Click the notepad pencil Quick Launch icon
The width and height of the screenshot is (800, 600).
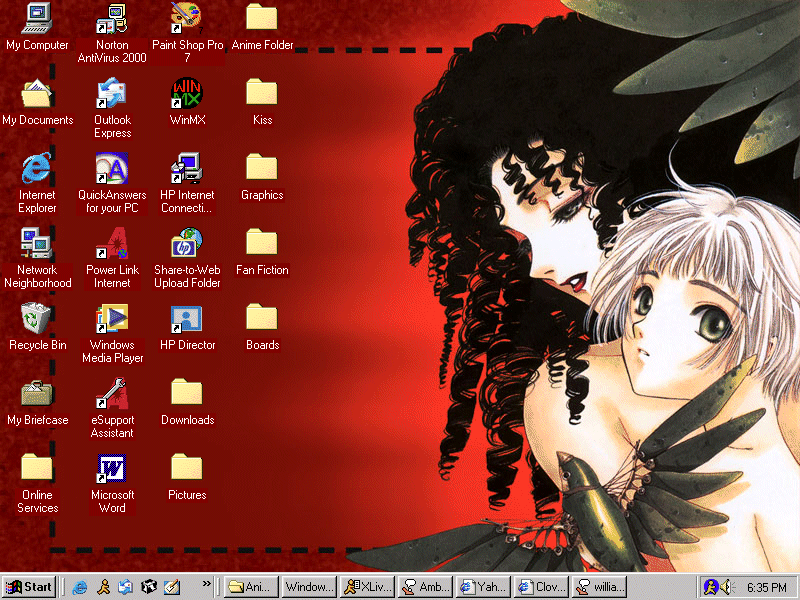coord(172,587)
